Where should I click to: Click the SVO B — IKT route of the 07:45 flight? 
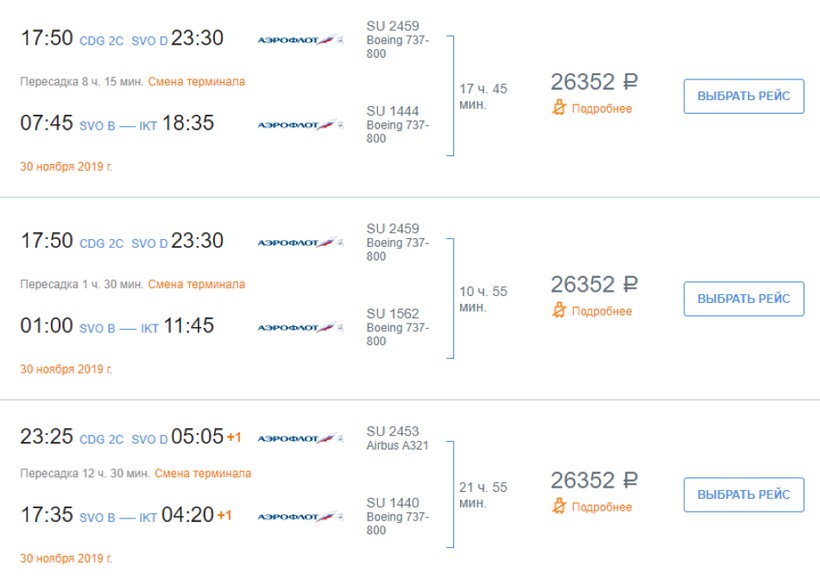[x=118, y=126]
